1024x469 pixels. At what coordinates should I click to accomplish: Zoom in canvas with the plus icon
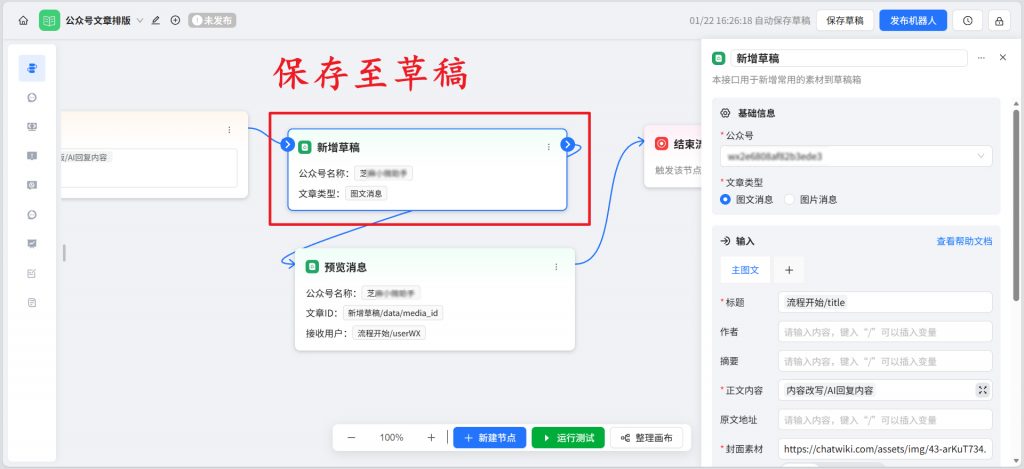[431, 438]
